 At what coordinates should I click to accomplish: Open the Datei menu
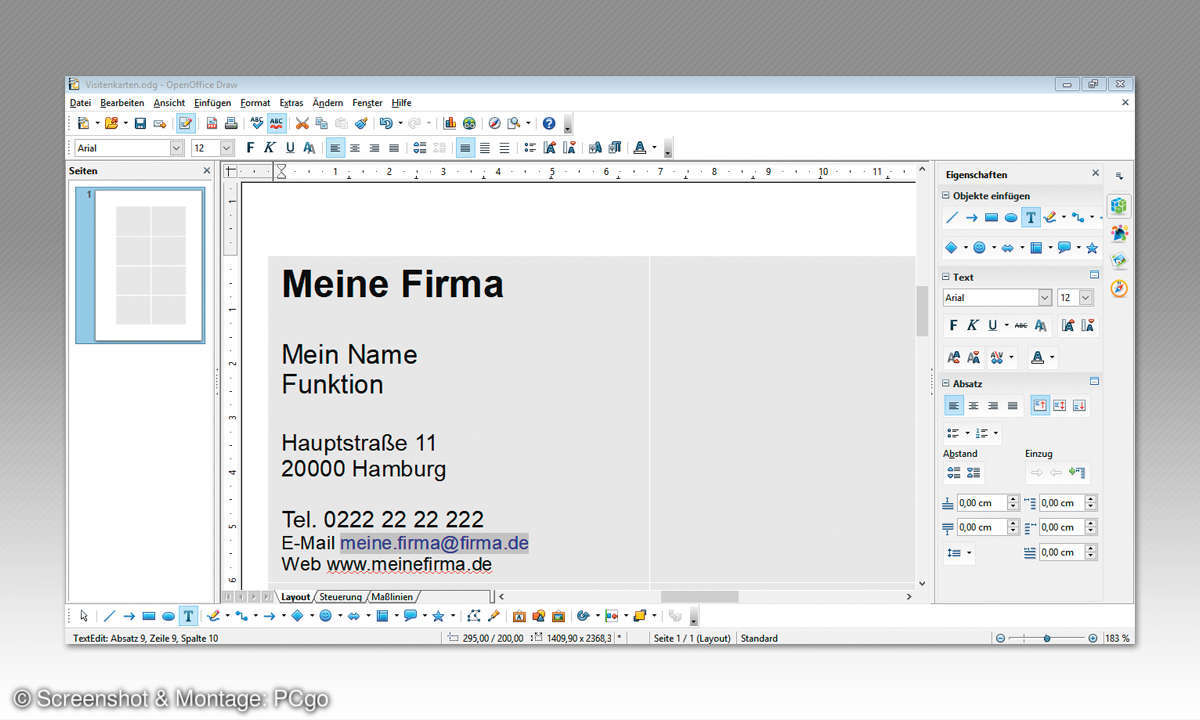click(80, 103)
